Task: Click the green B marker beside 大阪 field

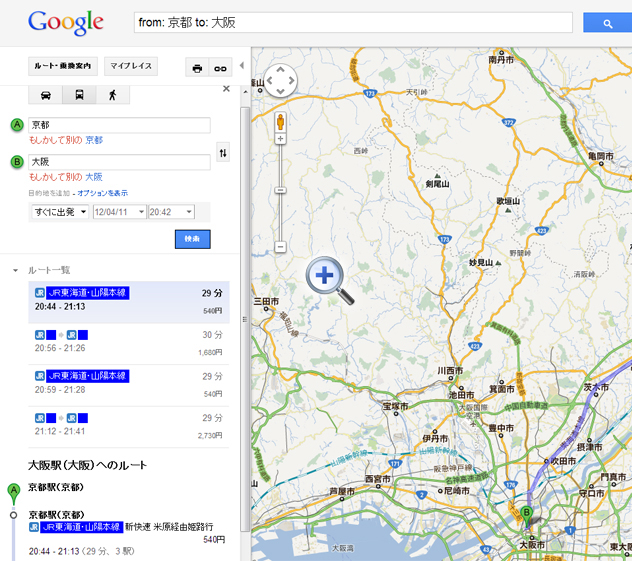Action: point(17,162)
